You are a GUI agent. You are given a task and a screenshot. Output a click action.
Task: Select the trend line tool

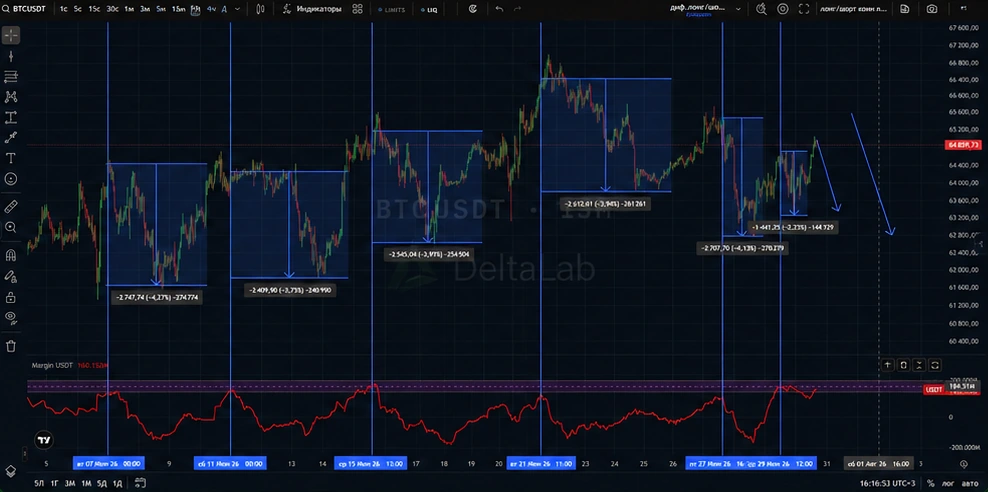pos(11,56)
